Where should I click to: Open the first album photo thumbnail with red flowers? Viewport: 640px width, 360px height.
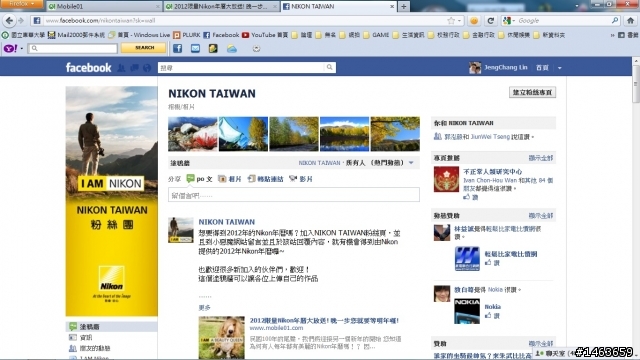point(193,134)
